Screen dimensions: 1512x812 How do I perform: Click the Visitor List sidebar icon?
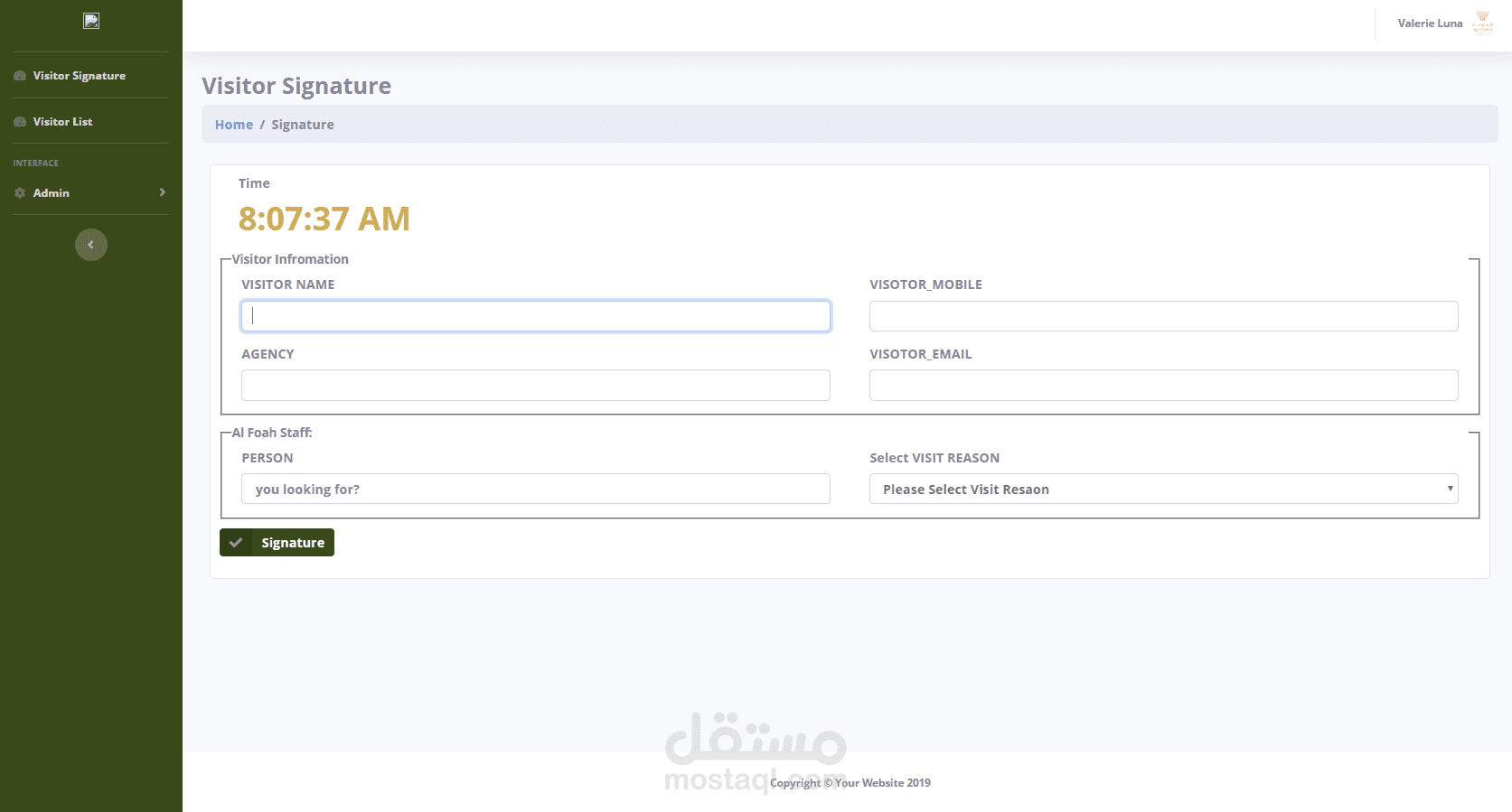[x=20, y=122]
